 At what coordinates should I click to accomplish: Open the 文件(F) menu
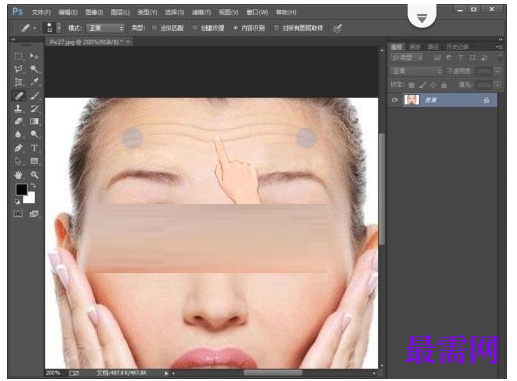click(x=41, y=12)
